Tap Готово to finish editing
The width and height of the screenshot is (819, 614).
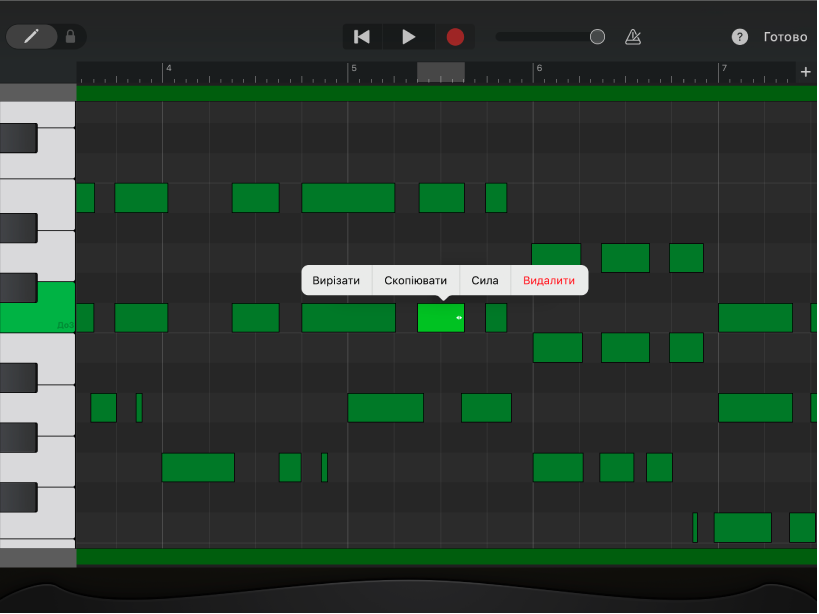785,37
